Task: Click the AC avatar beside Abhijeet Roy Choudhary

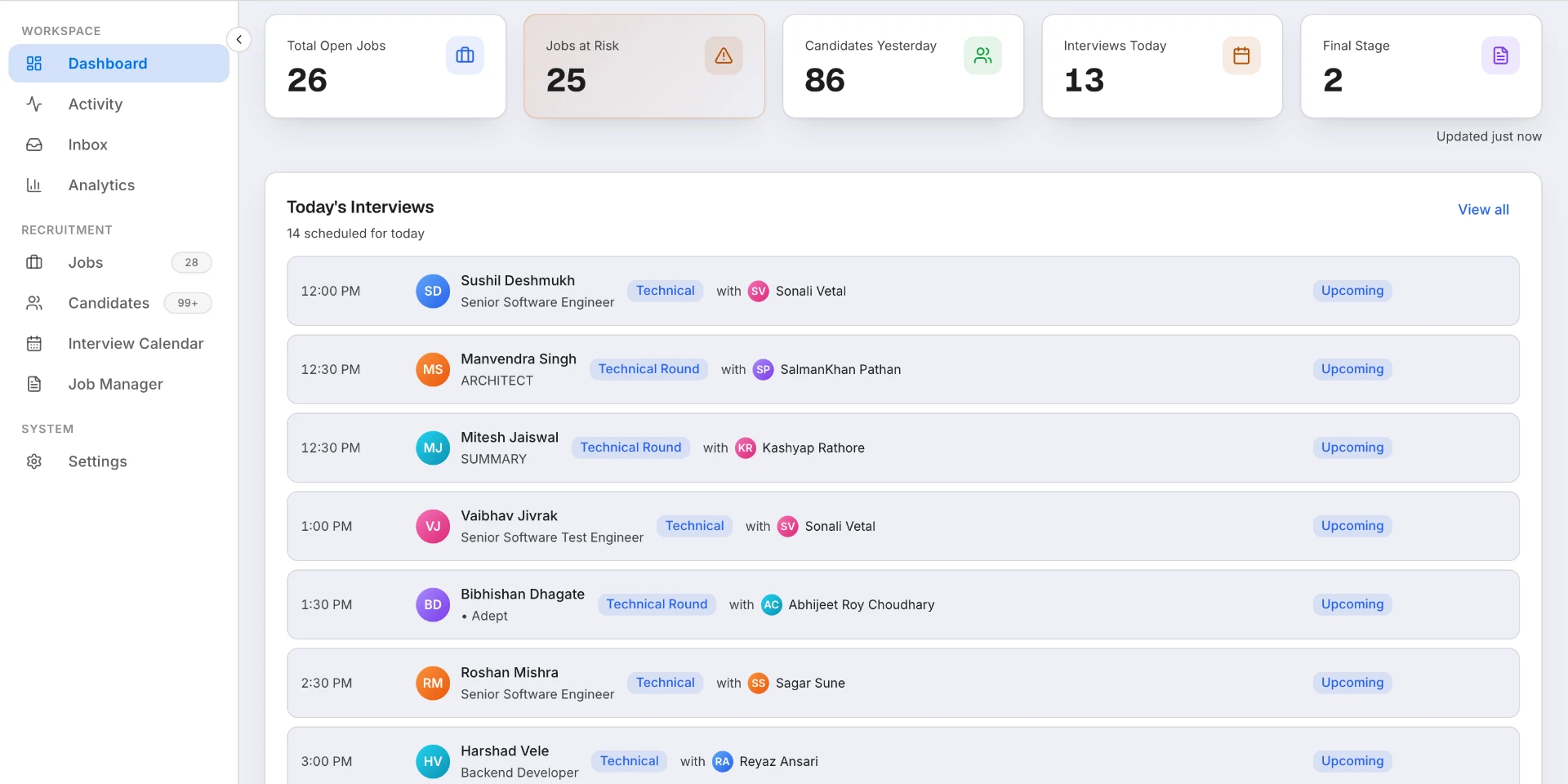Action: coord(771,604)
